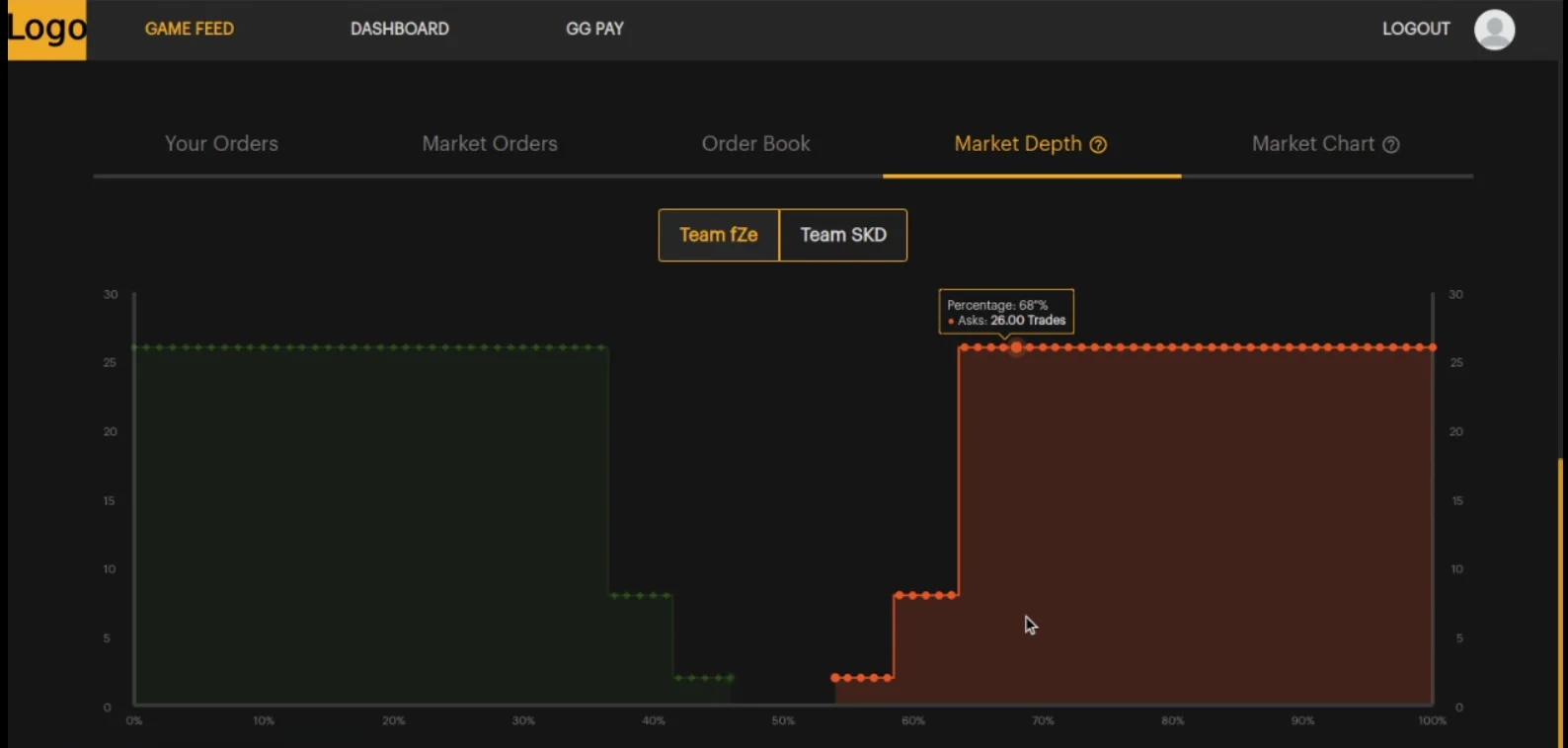Viewport: 1568px width, 748px height.
Task: Open the user profile avatar
Action: [1494, 30]
